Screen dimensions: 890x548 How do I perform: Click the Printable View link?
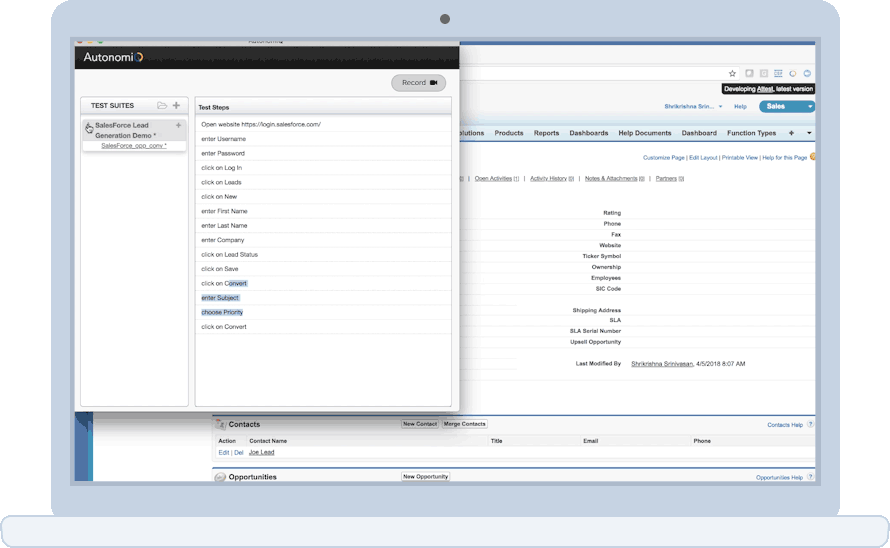[x=740, y=158]
